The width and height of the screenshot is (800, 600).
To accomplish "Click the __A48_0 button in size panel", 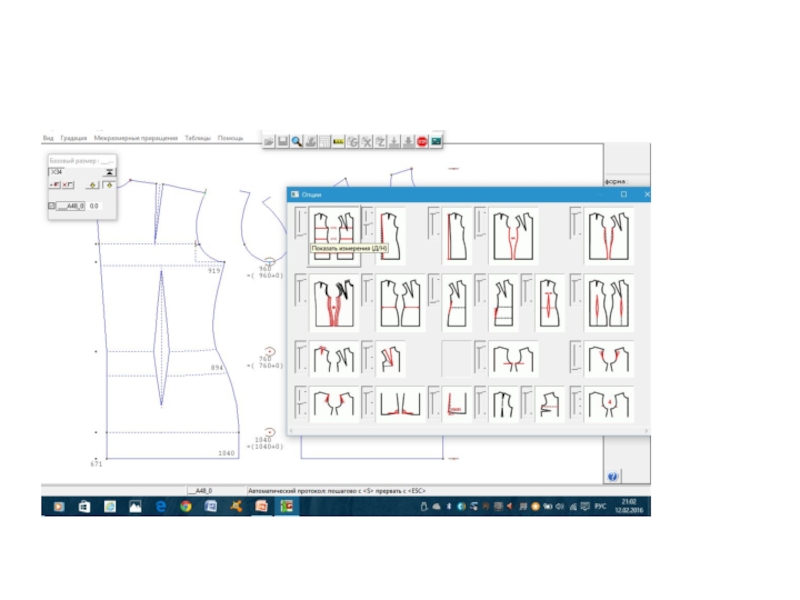I will click(71, 206).
